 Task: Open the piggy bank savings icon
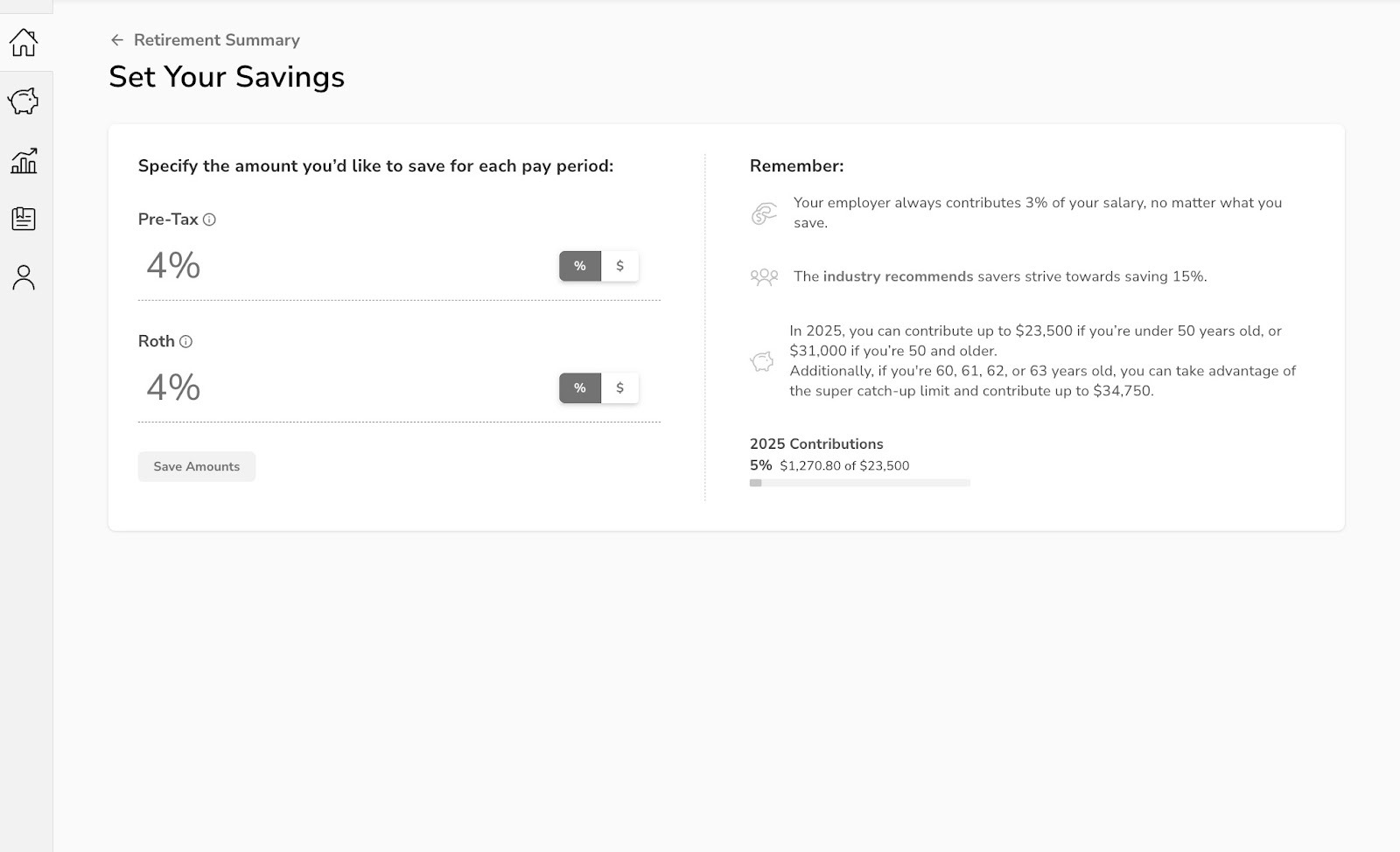(x=24, y=101)
